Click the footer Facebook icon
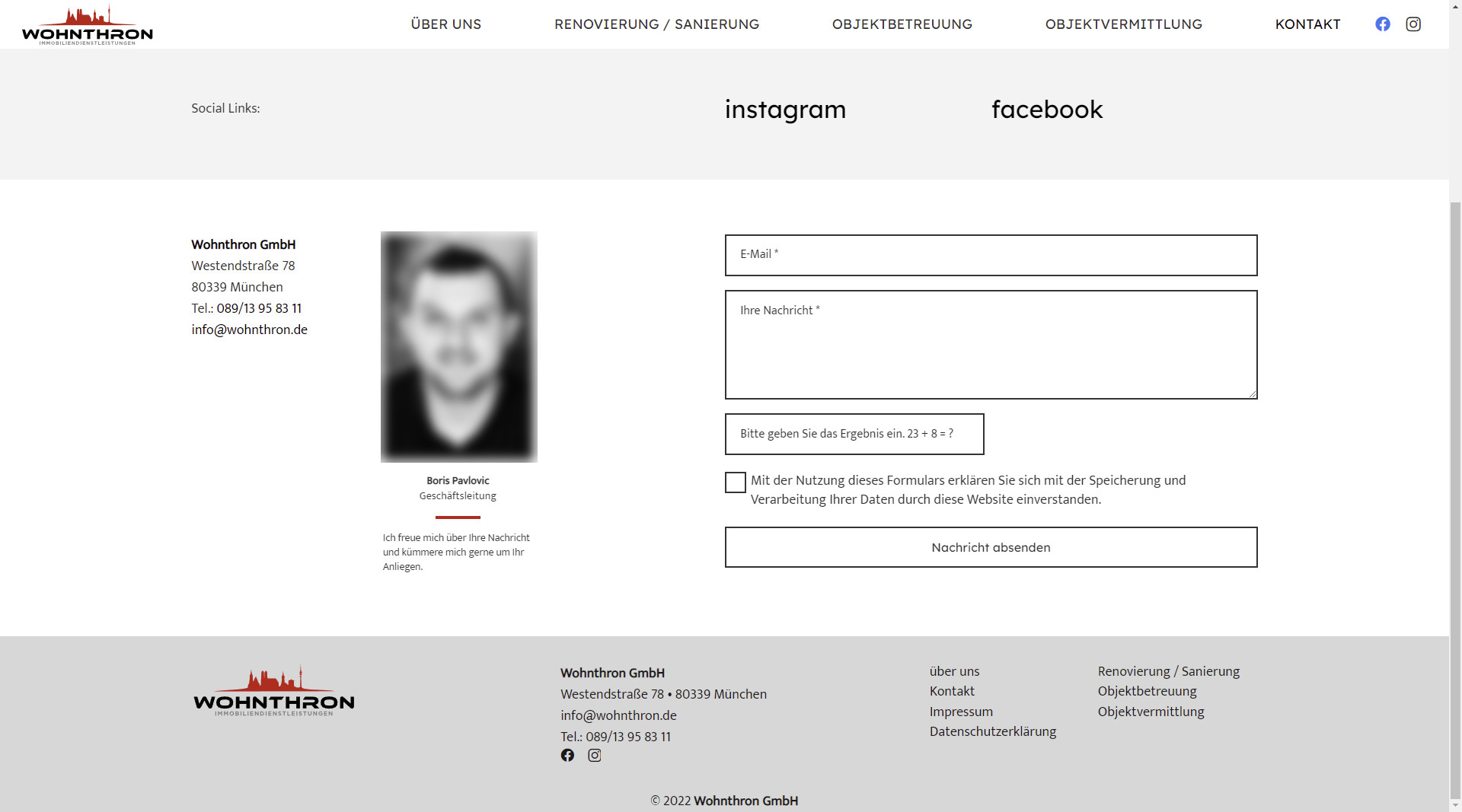The height and width of the screenshot is (812, 1462). [x=567, y=755]
